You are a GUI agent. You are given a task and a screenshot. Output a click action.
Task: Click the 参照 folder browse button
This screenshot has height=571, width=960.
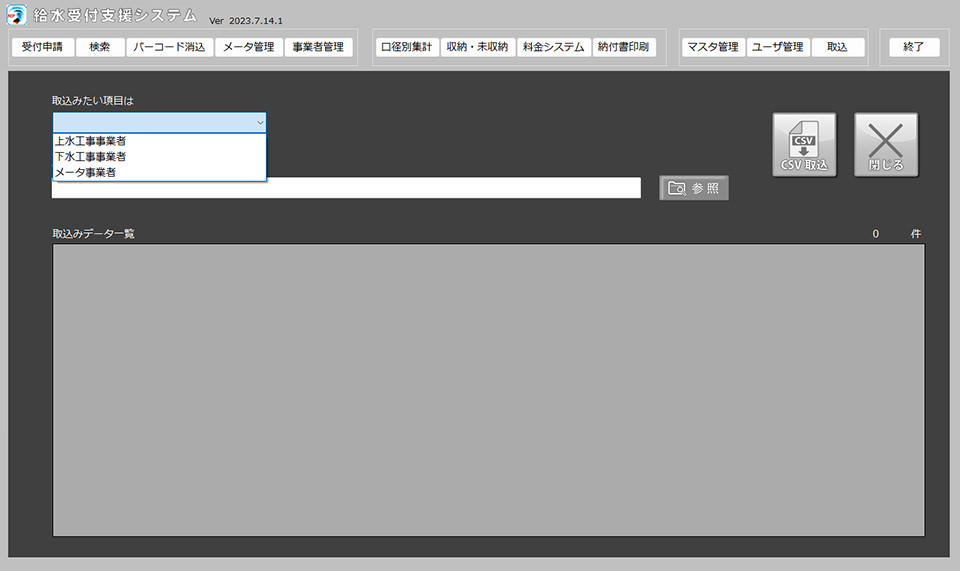pos(694,188)
